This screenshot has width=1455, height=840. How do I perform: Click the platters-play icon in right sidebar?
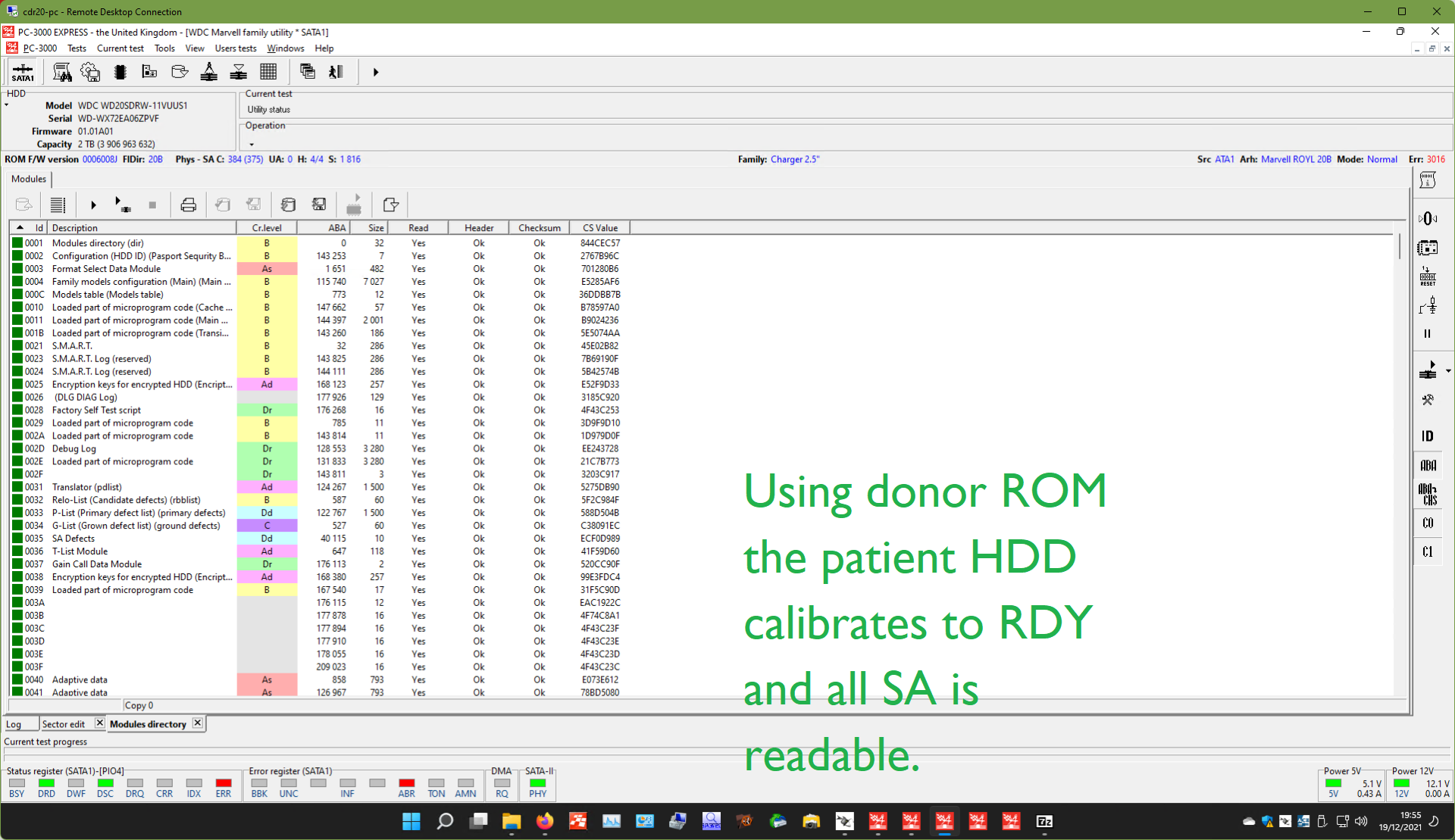[x=1428, y=370]
